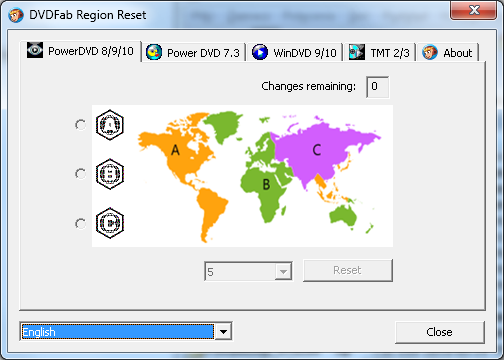Click the Region A hexagon icon
Screen dimensions: 504x360
coord(110,125)
